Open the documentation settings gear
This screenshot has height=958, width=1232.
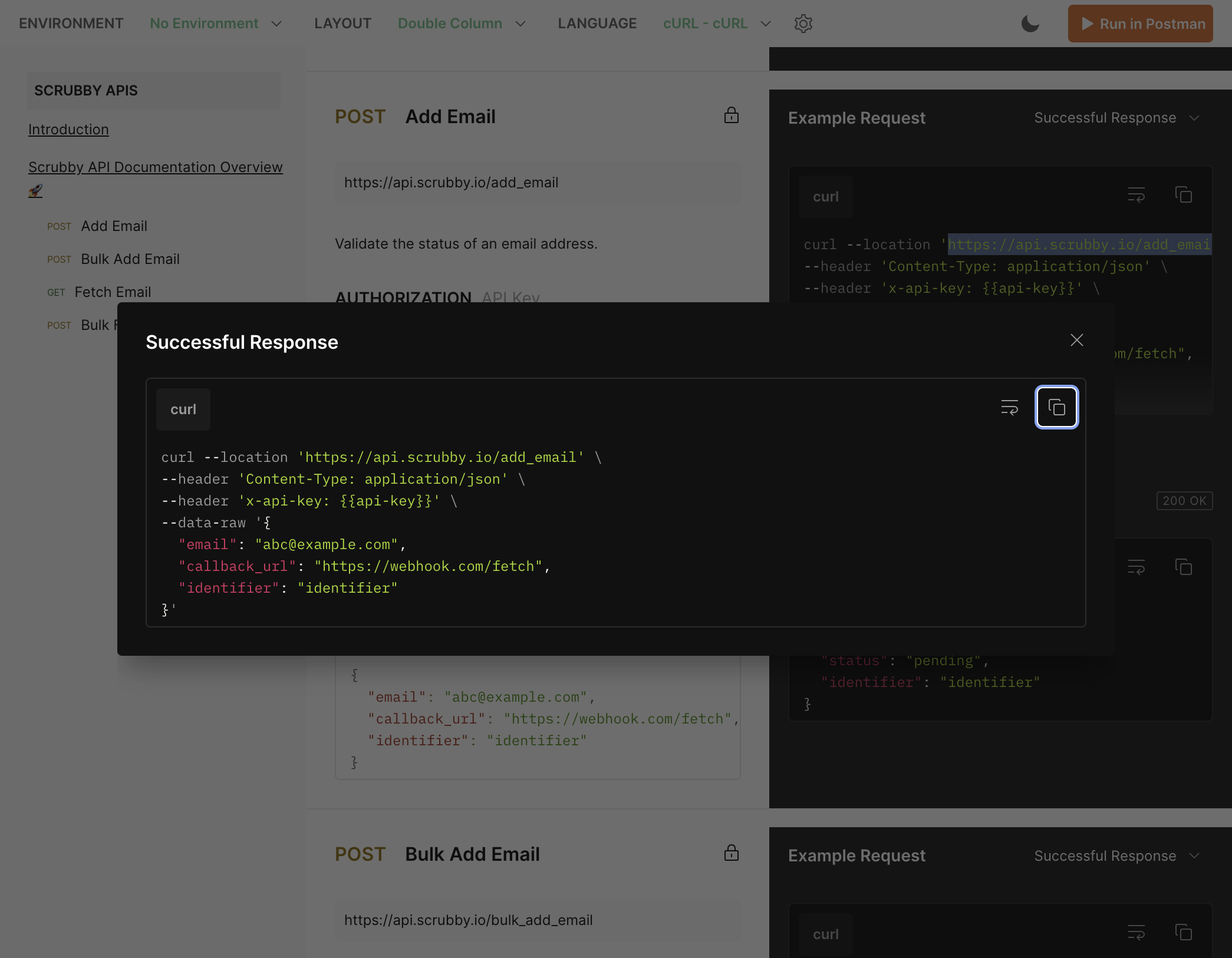click(x=803, y=24)
